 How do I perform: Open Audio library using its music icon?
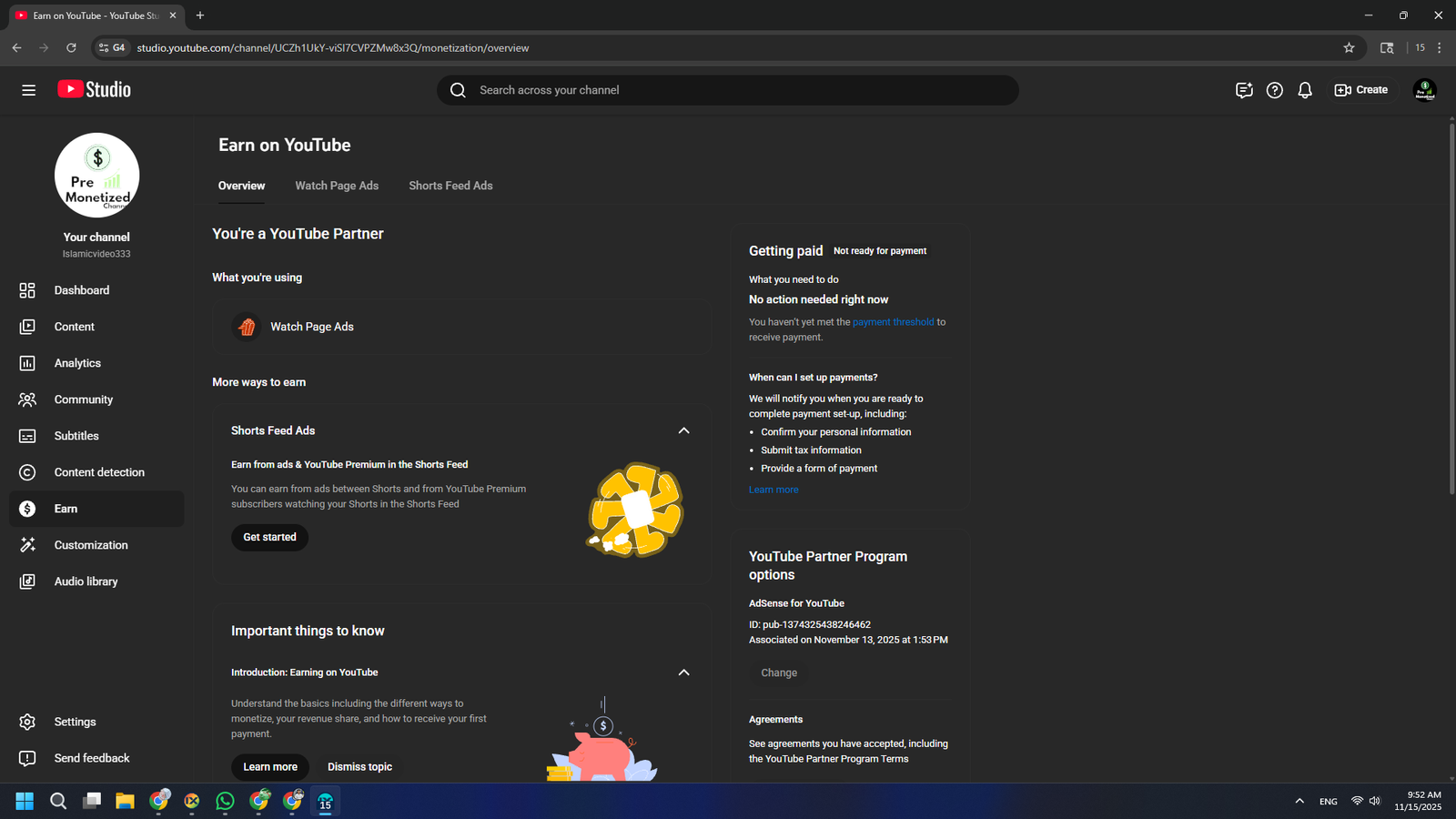click(27, 581)
